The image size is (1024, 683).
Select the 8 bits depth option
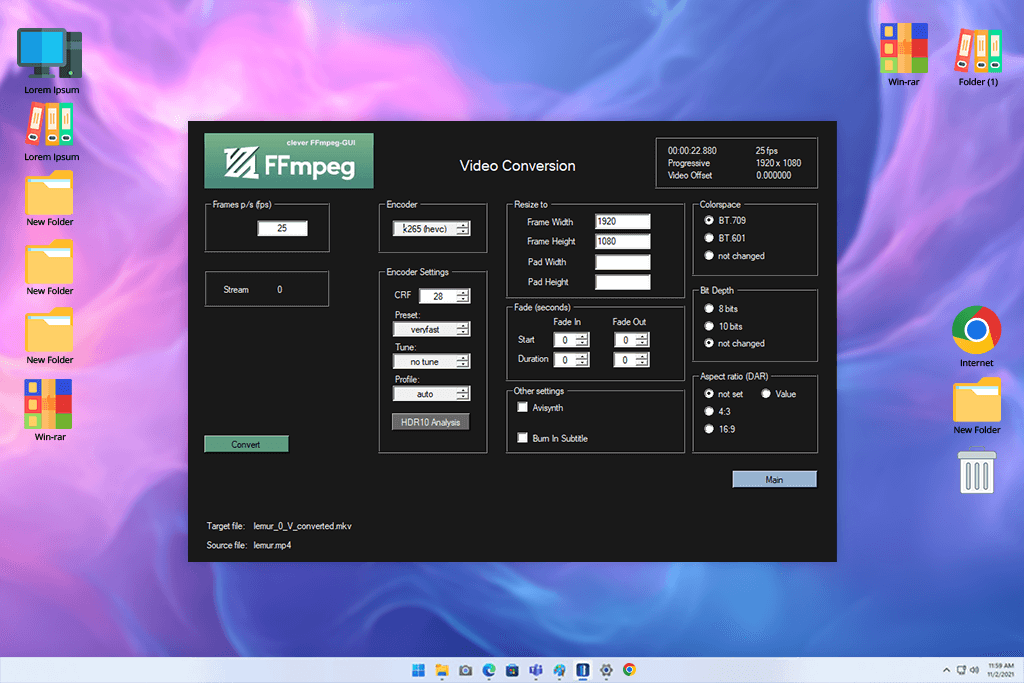(709, 308)
